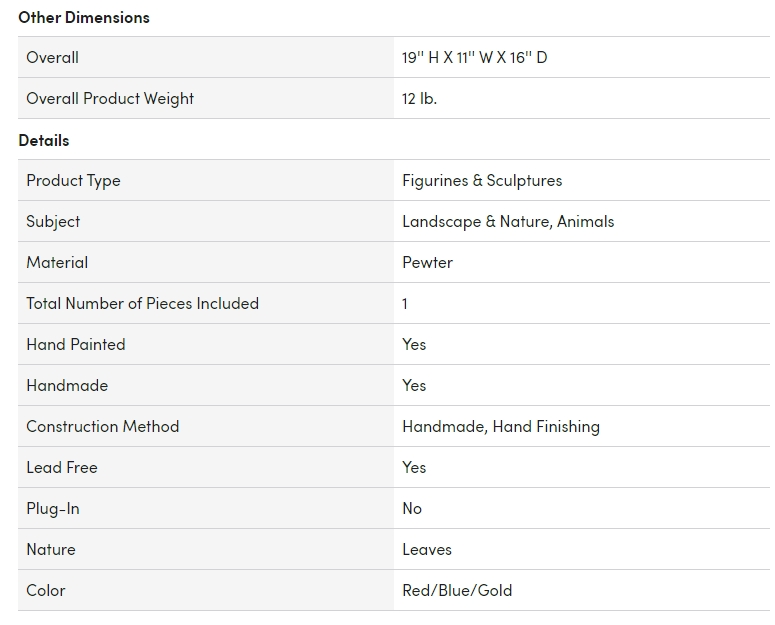Screen dimensions: 775x625
Task: Select the Figurines & Sculptures value
Action: (x=482, y=180)
